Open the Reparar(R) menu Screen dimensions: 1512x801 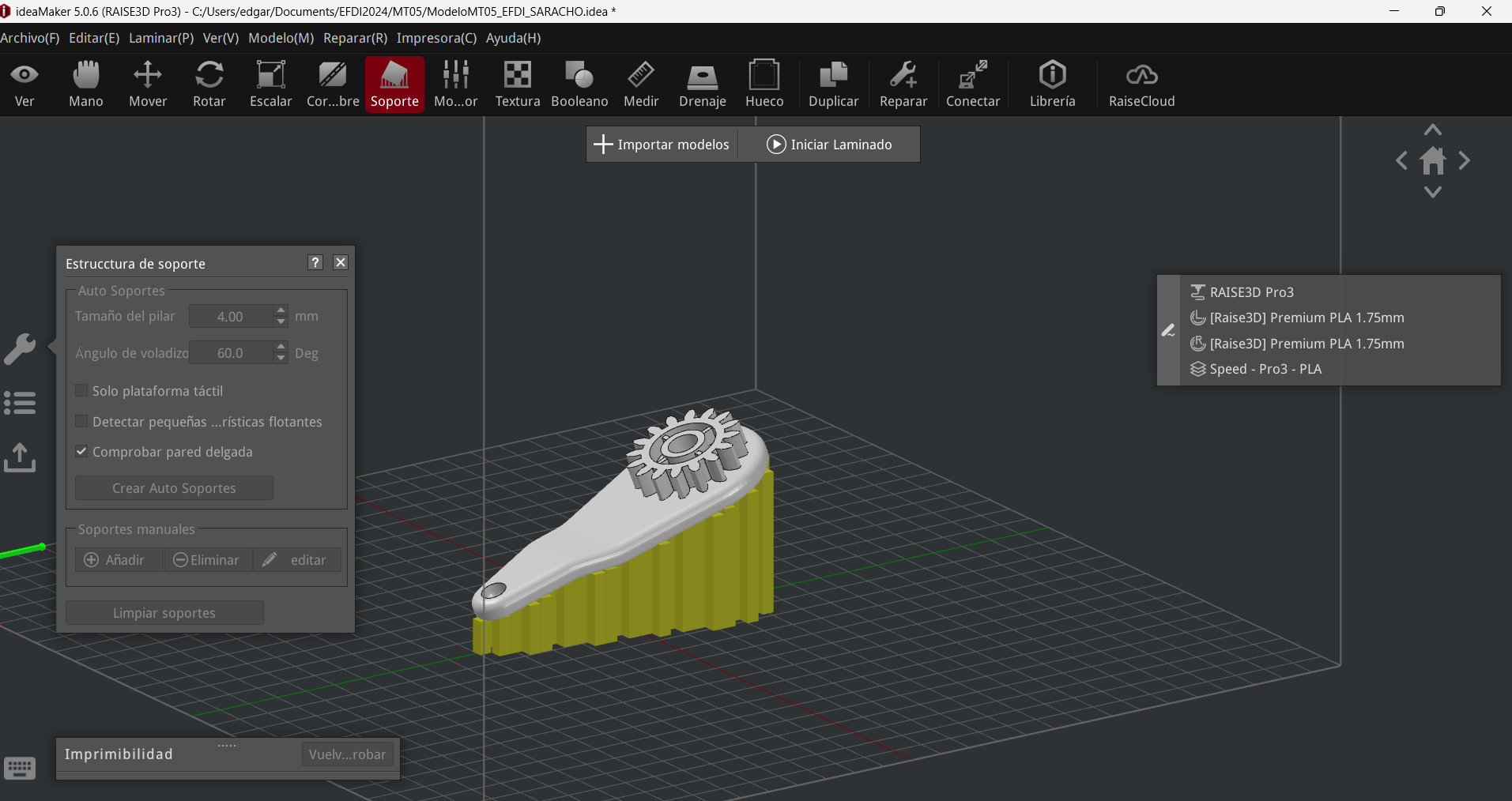pyautogui.click(x=355, y=38)
